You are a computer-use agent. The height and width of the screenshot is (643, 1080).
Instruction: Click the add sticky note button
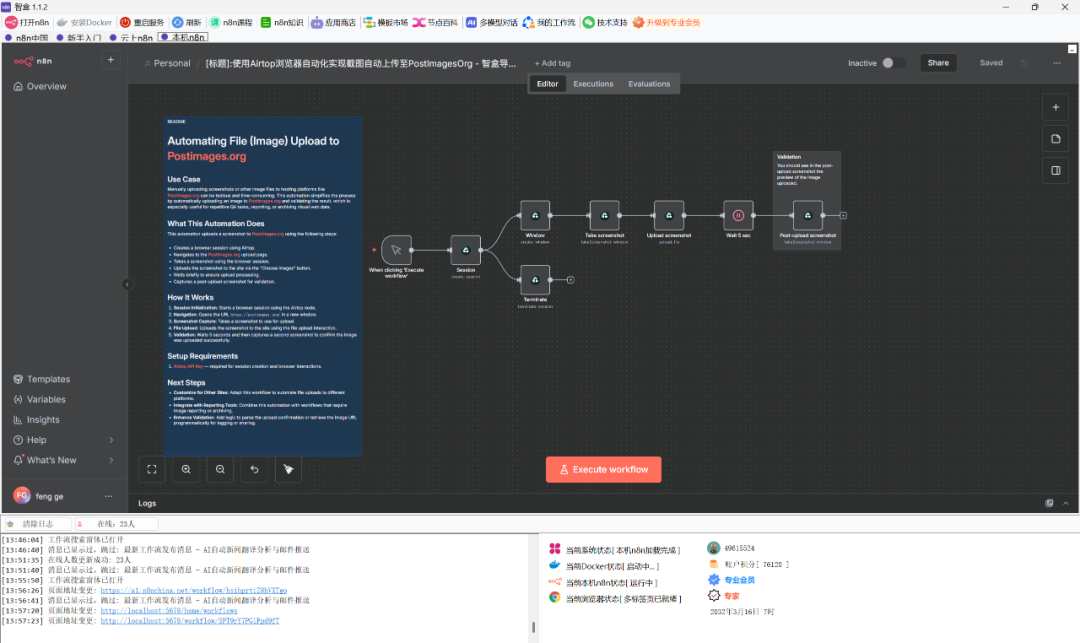(1055, 139)
